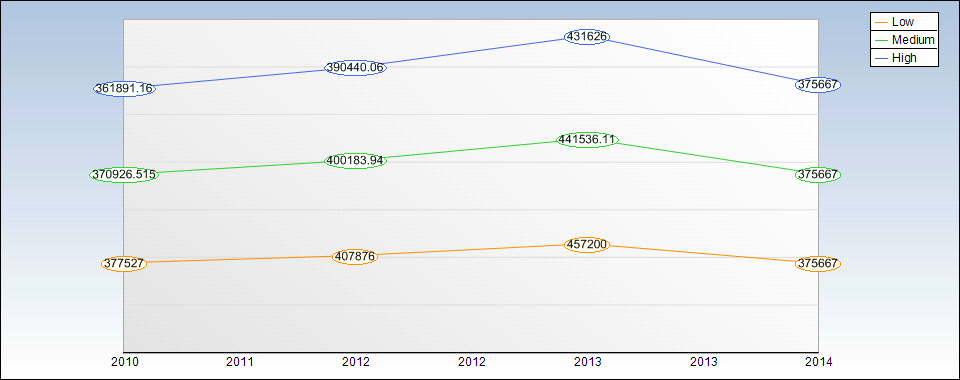Select the 370926.515 data label
This screenshot has width=960, height=380.
click(x=124, y=174)
